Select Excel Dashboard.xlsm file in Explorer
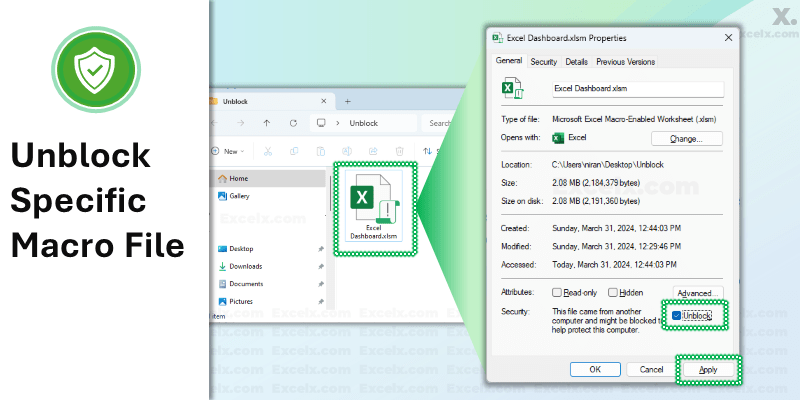The width and height of the screenshot is (800, 400). (x=374, y=205)
